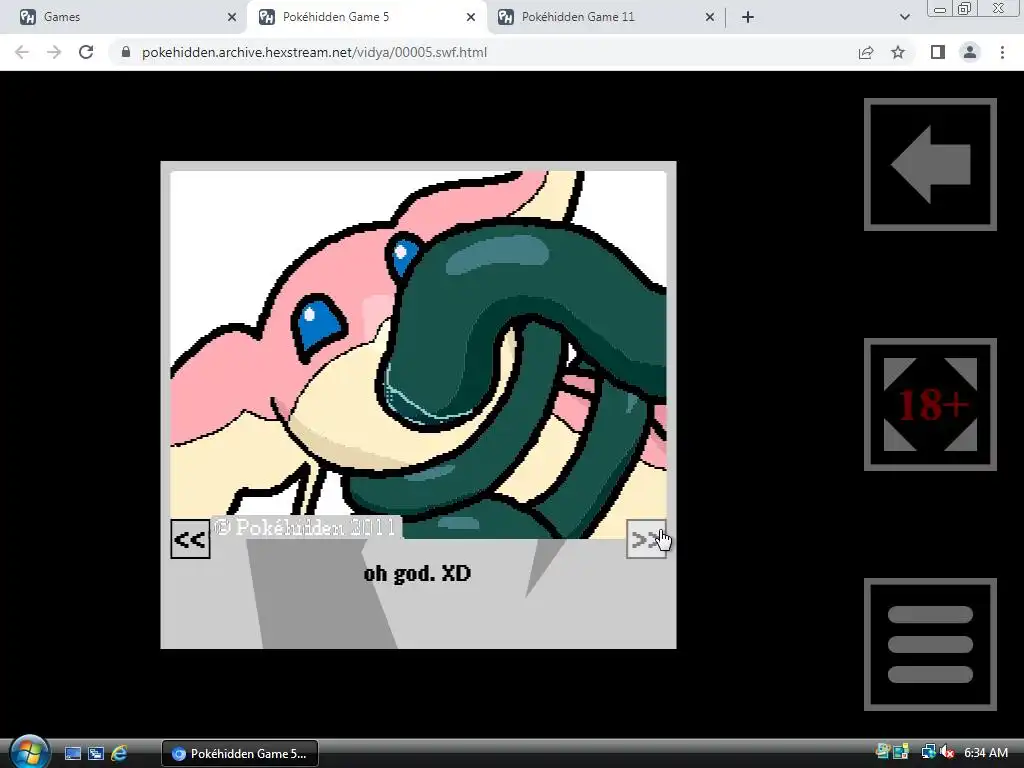Open the browser side panel
Screen dimensions: 1024x768
click(x=938, y=52)
